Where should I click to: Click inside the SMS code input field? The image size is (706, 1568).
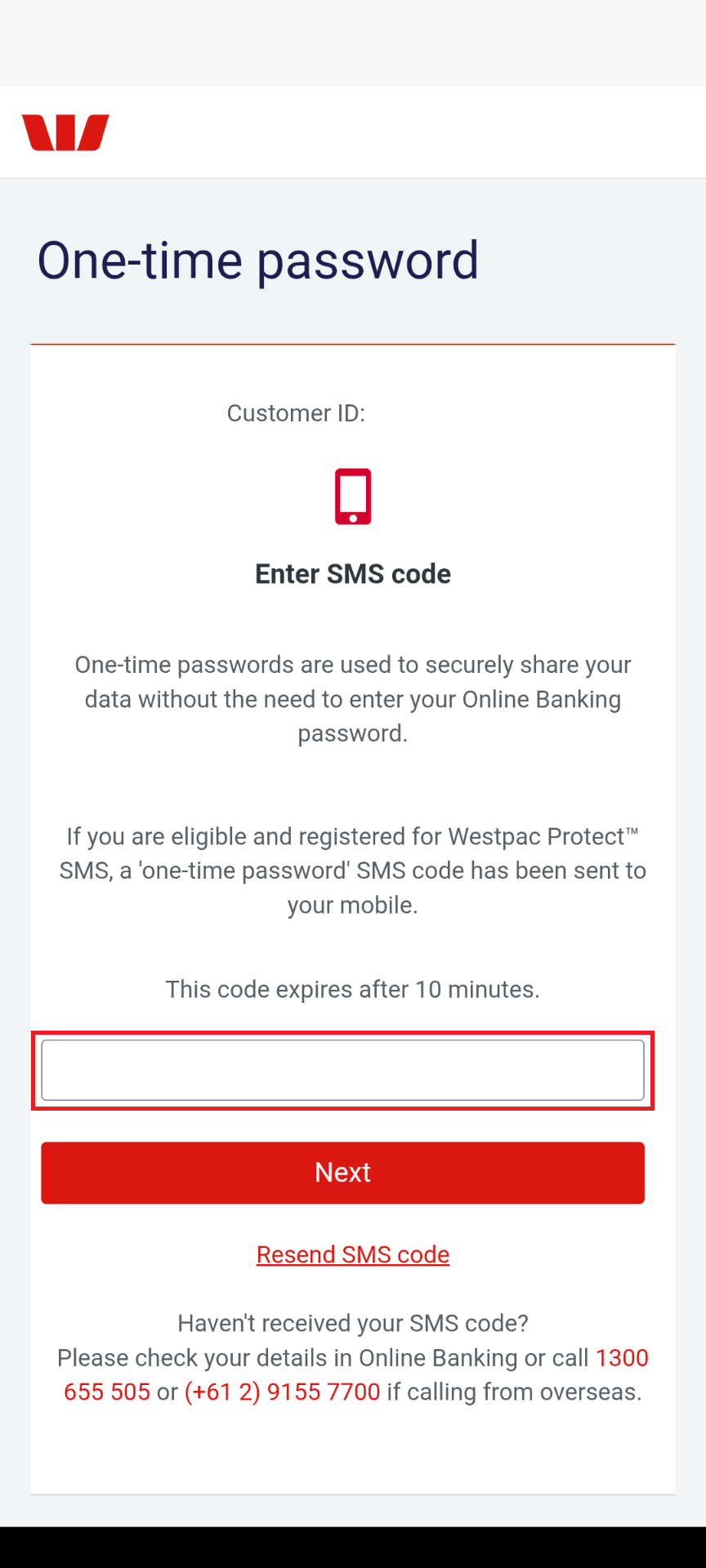[x=342, y=1068]
